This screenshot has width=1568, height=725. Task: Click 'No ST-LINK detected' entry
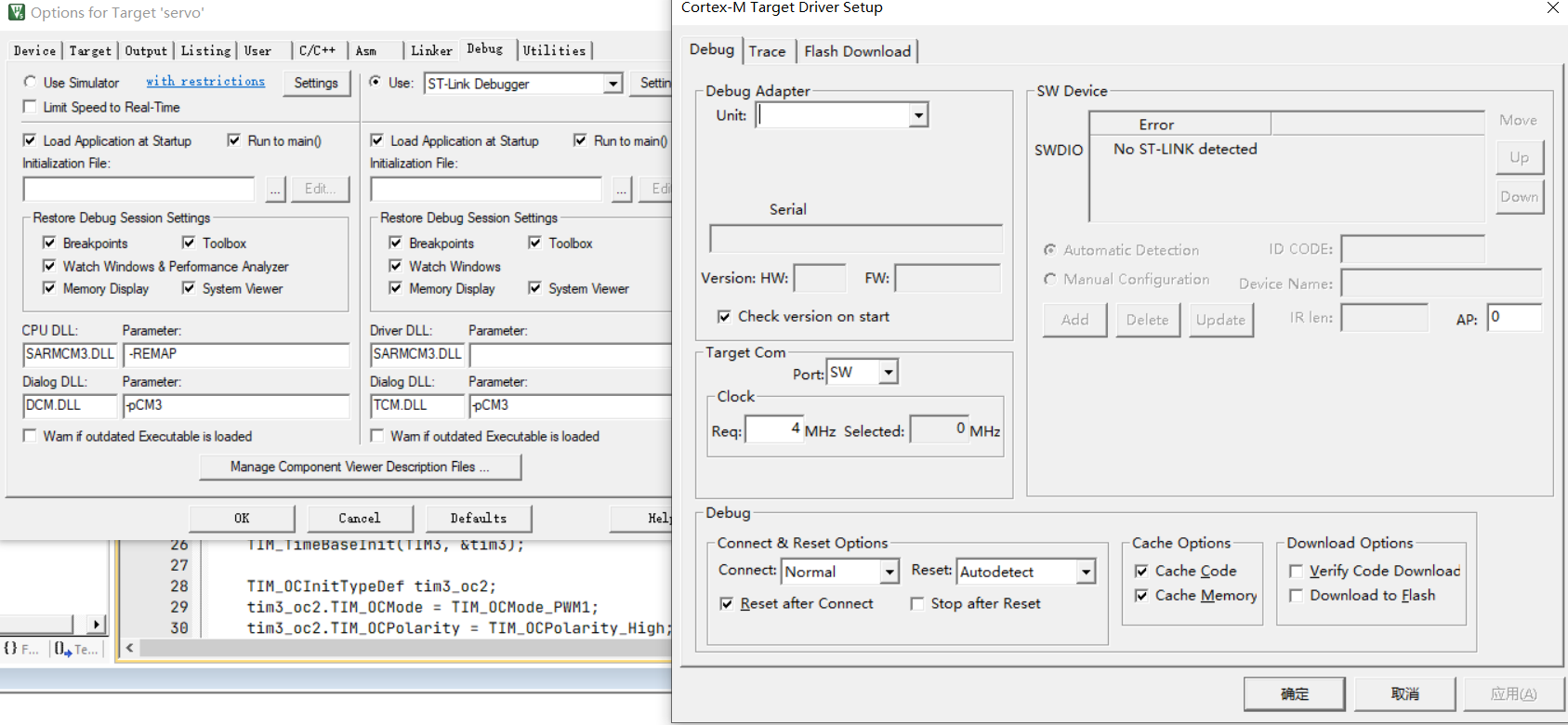[x=1185, y=149]
